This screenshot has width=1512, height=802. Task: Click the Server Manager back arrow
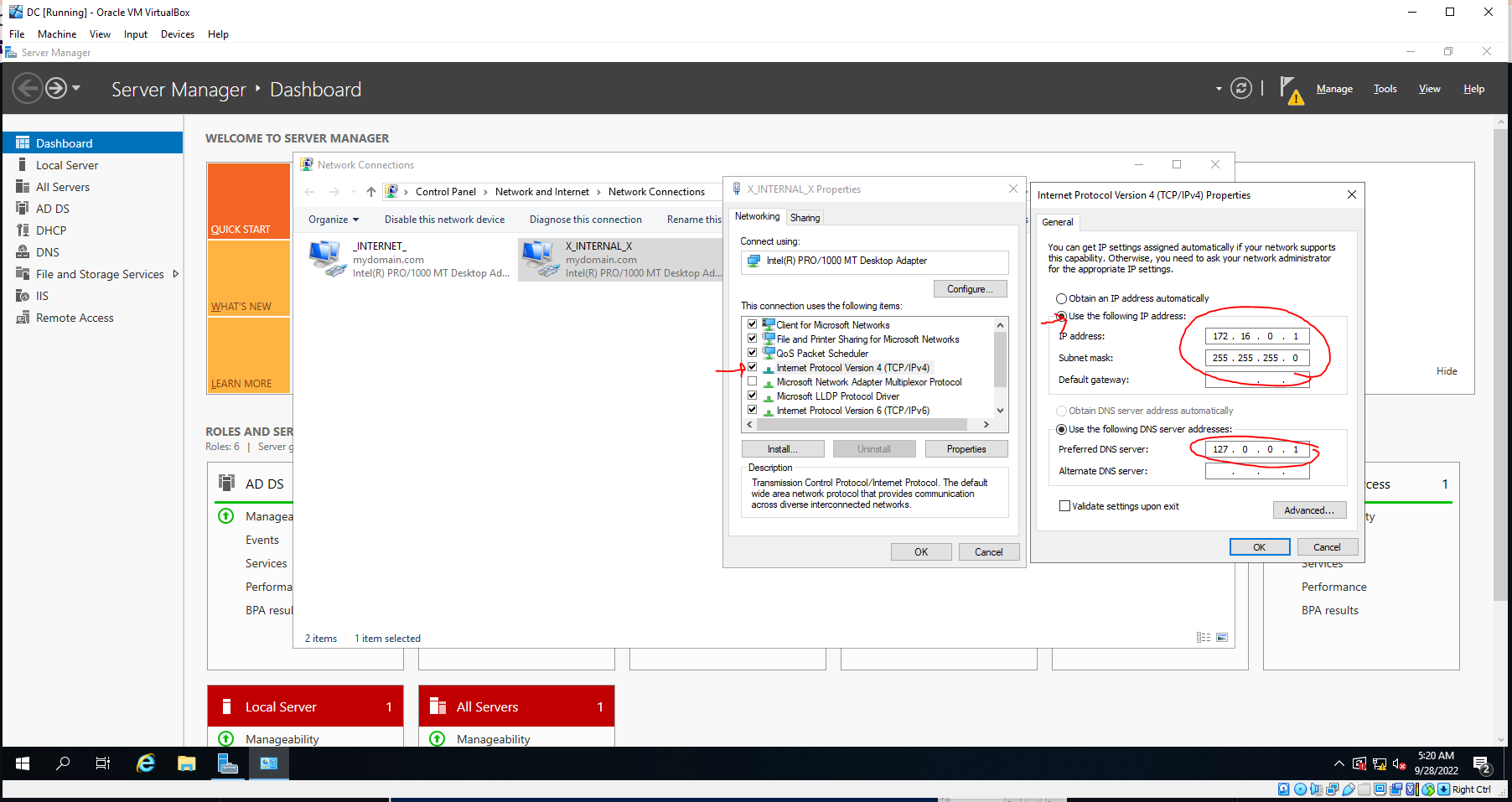[27, 88]
